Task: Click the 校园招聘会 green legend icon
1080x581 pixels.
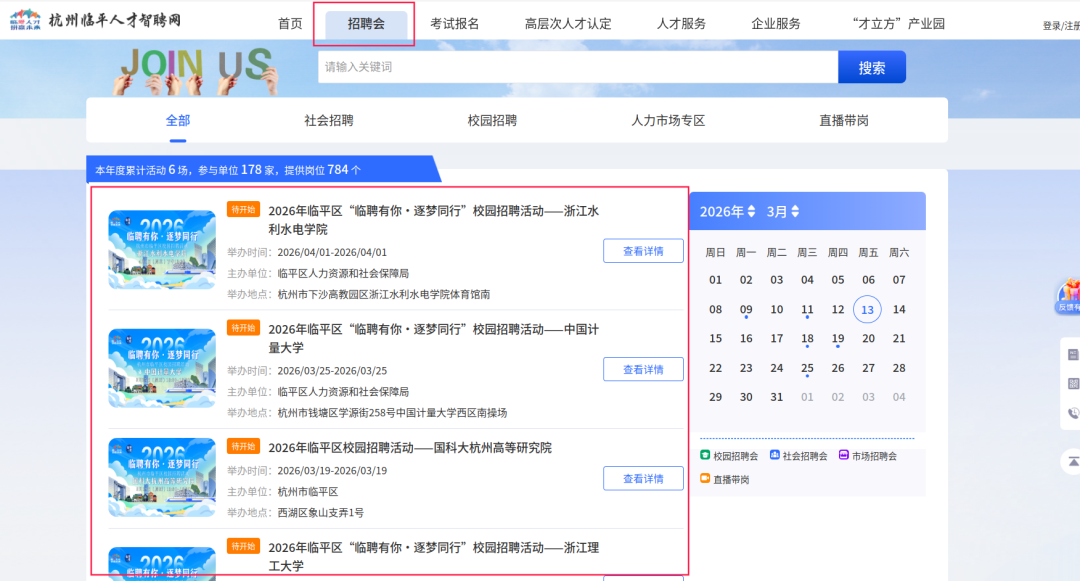Action: pos(705,456)
